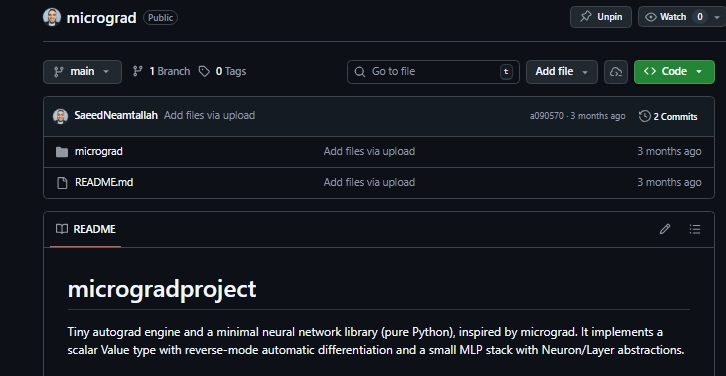Click '3 months ago' in micrograd folder row
The width and height of the screenshot is (726, 376).
(669, 151)
